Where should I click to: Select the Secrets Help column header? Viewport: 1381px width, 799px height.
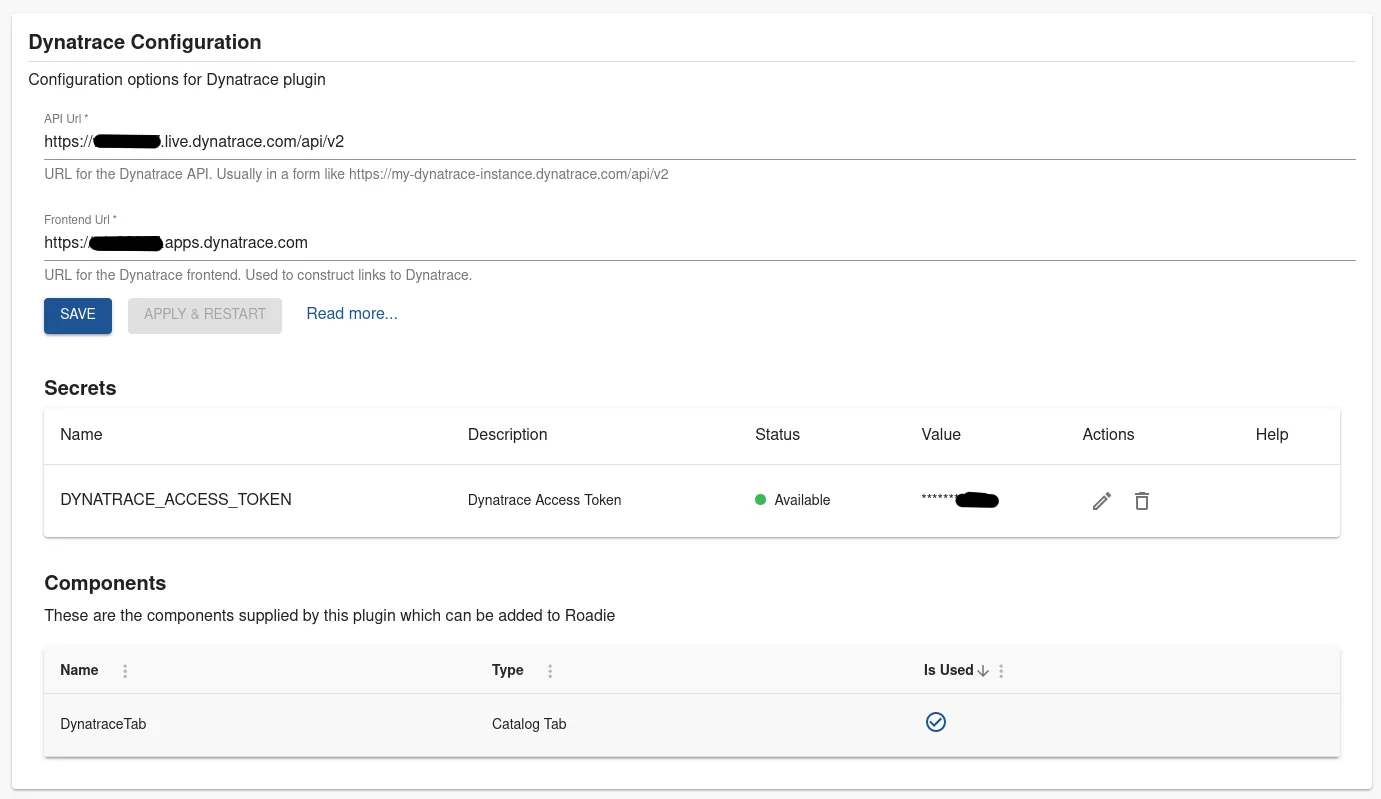coord(1271,434)
